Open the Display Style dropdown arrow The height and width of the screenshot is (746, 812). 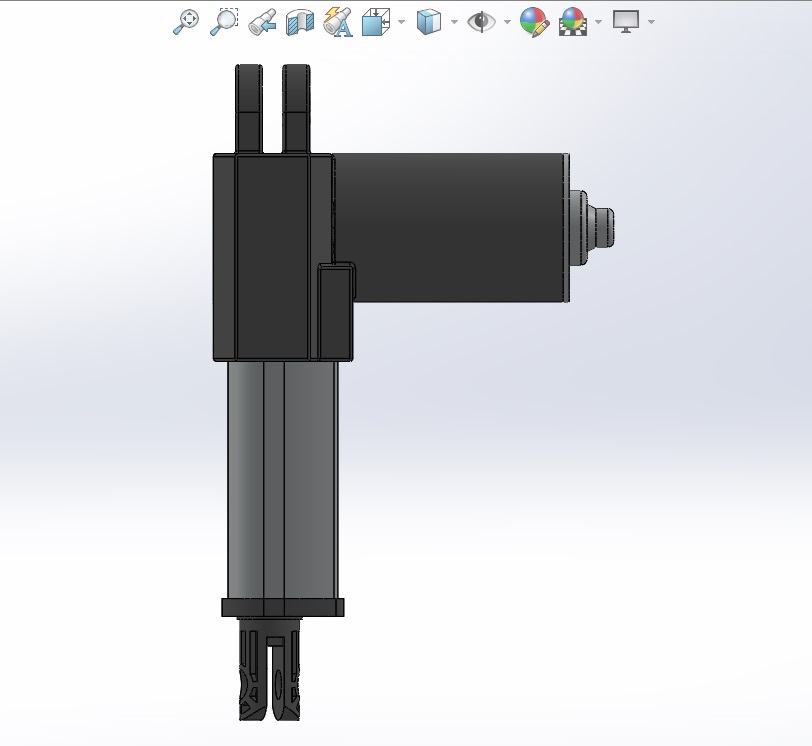click(x=455, y=22)
